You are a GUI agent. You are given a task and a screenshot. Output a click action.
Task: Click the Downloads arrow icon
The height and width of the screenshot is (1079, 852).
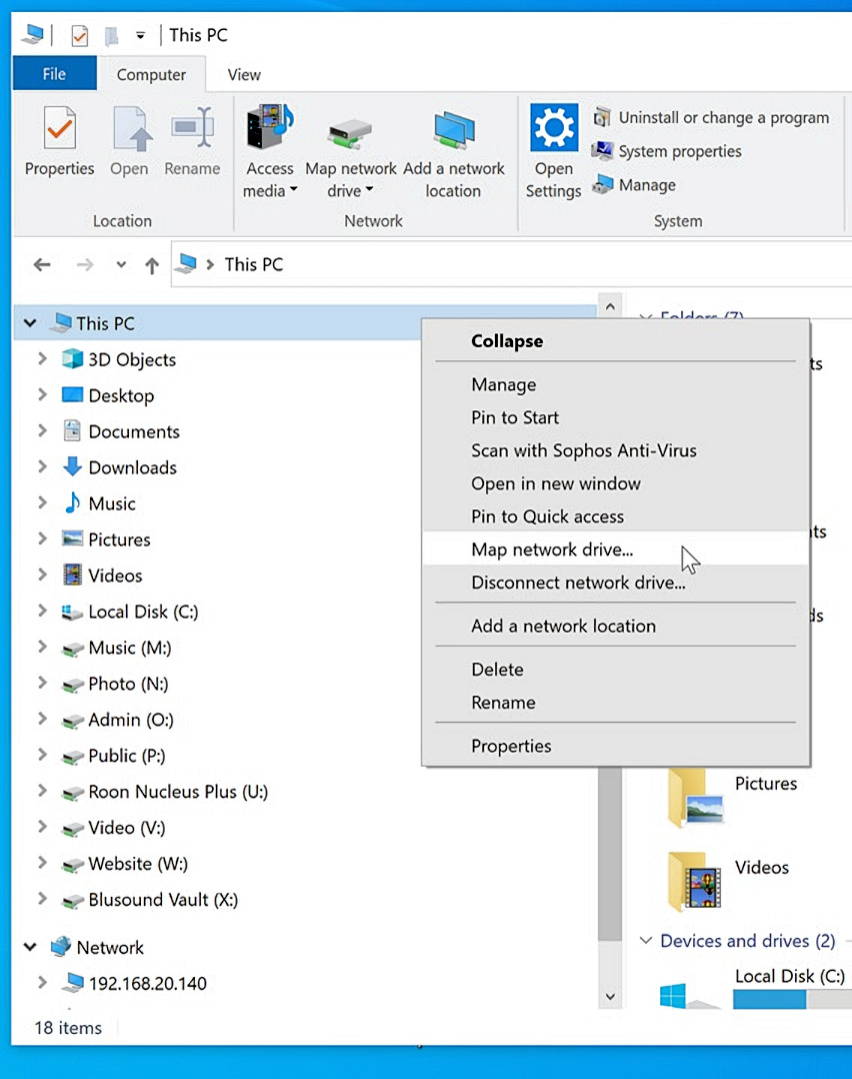[72, 467]
